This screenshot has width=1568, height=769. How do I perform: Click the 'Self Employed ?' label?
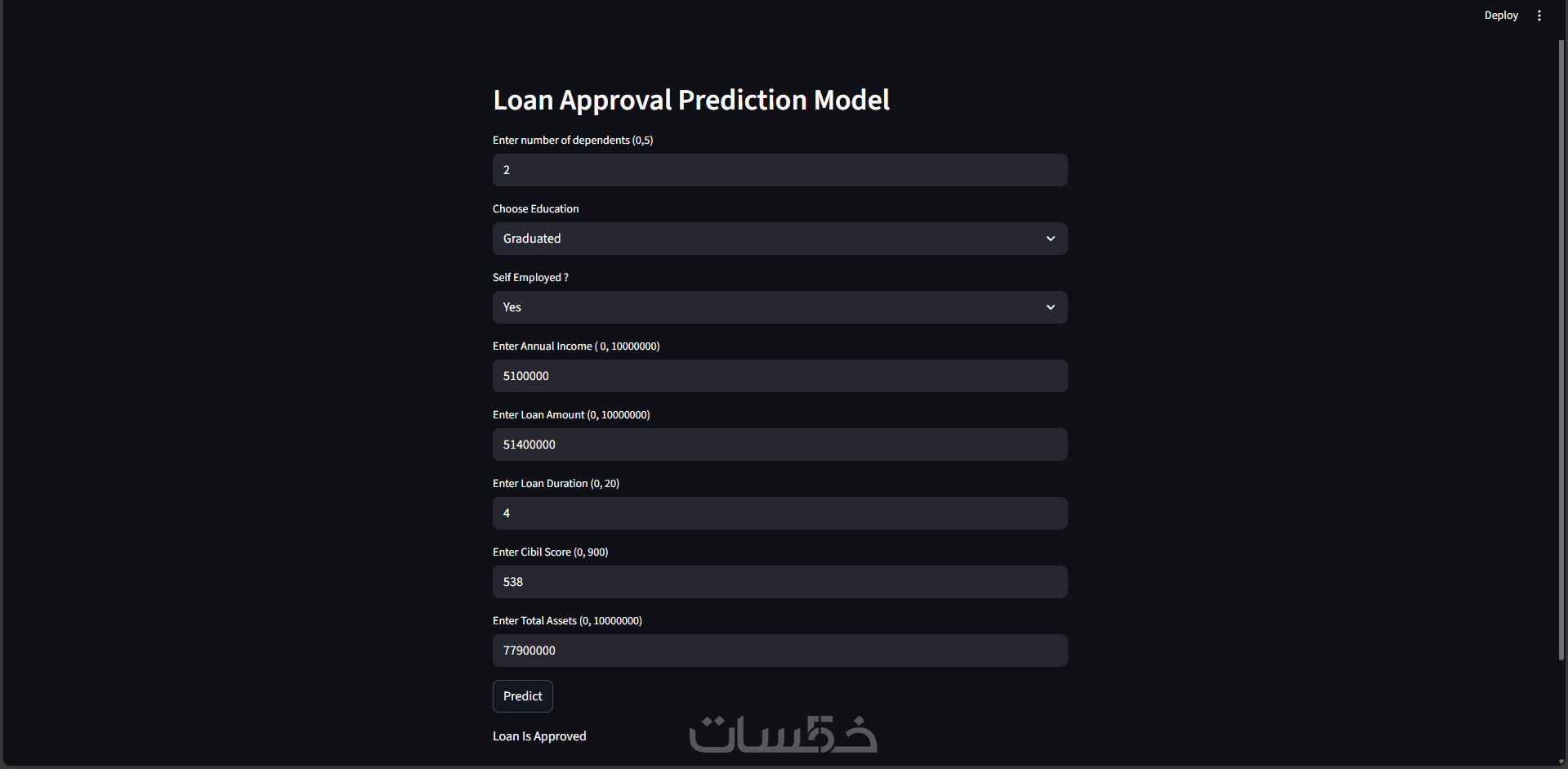pyautogui.click(x=530, y=278)
